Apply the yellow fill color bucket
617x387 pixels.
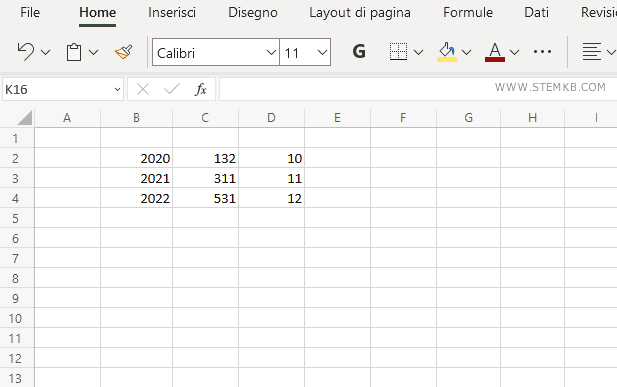pos(447,52)
